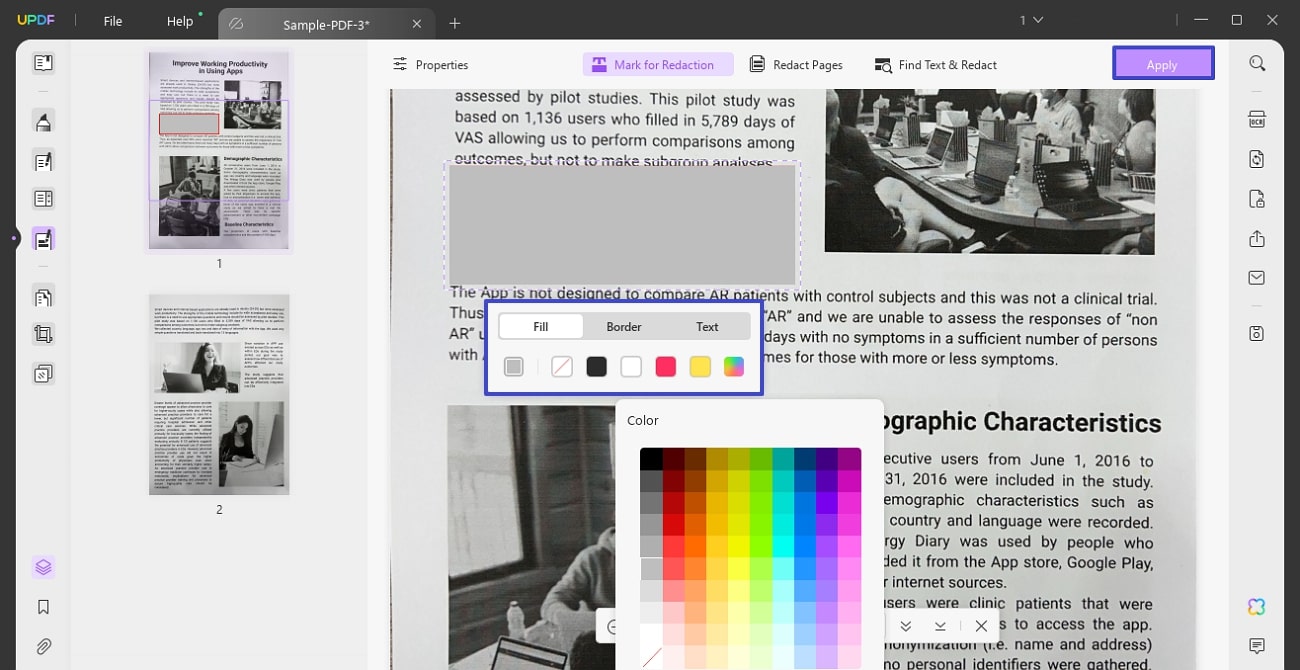The width and height of the screenshot is (1300, 670).
Task: Switch to the Text tab
Action: coord(707,326)
